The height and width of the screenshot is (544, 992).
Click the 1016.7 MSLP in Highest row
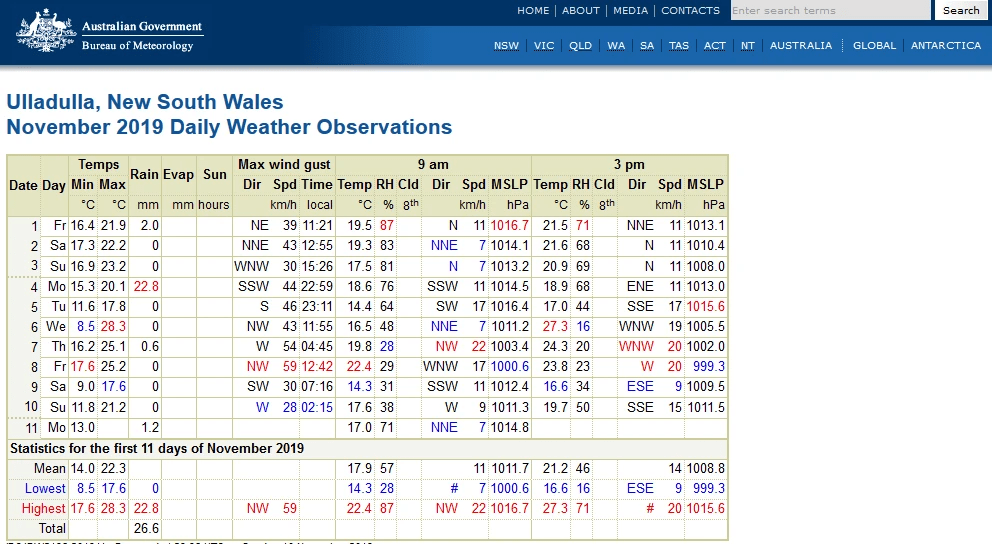[509, 509]
